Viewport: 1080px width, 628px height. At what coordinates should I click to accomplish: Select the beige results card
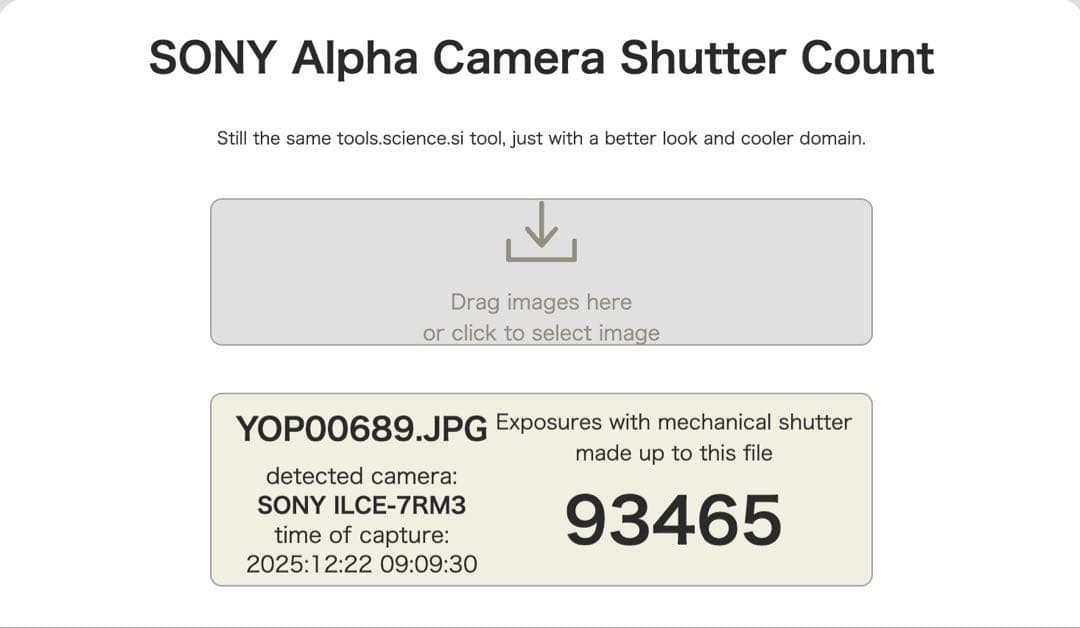click(540, 489)
